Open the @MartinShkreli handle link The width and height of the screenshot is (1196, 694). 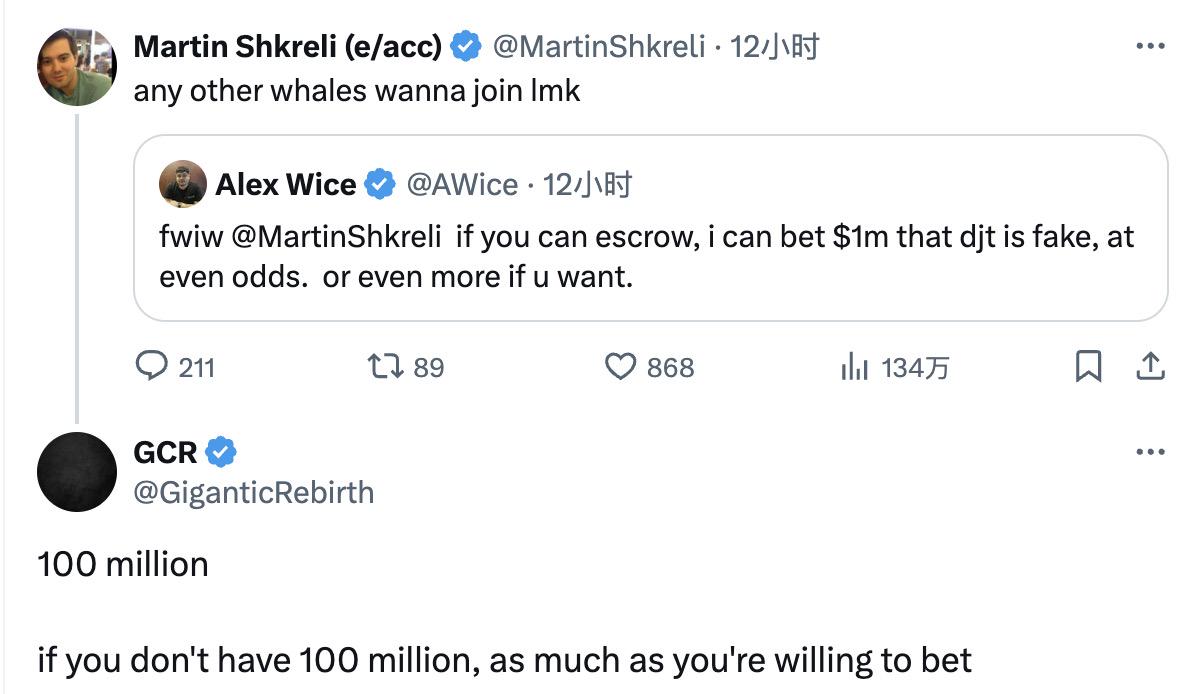coord(598,46)
